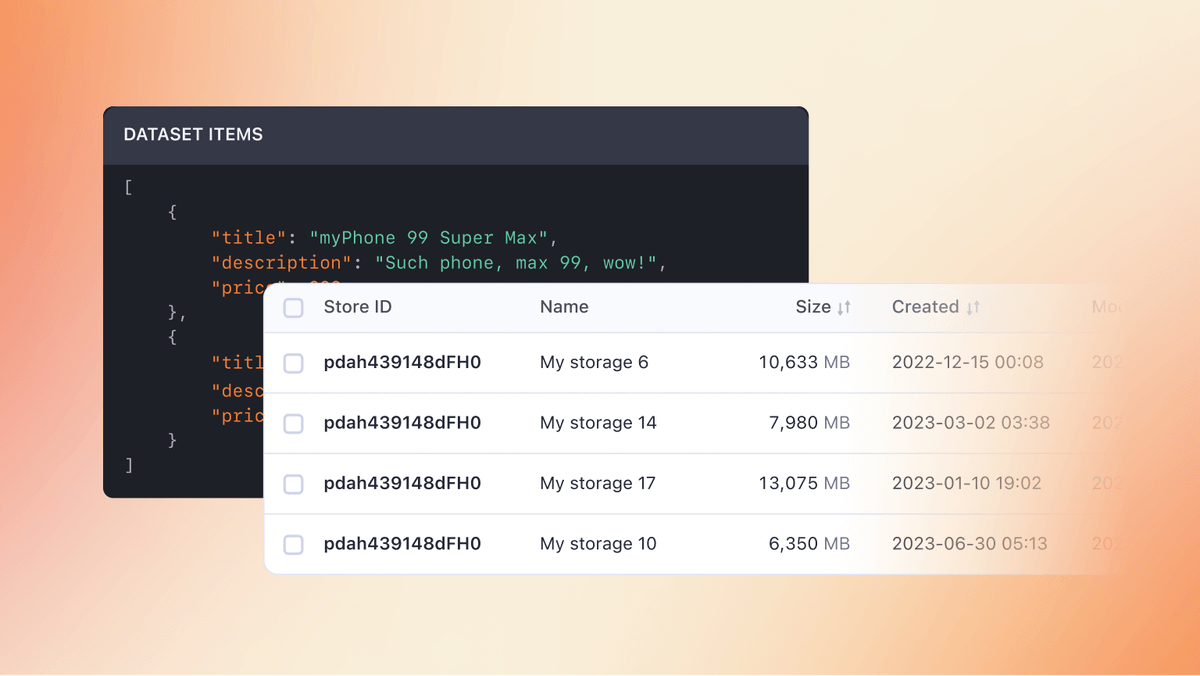Click the Created column sort arrows icon
This screenshot has height=676, width=1200.
tap(972, 307)
